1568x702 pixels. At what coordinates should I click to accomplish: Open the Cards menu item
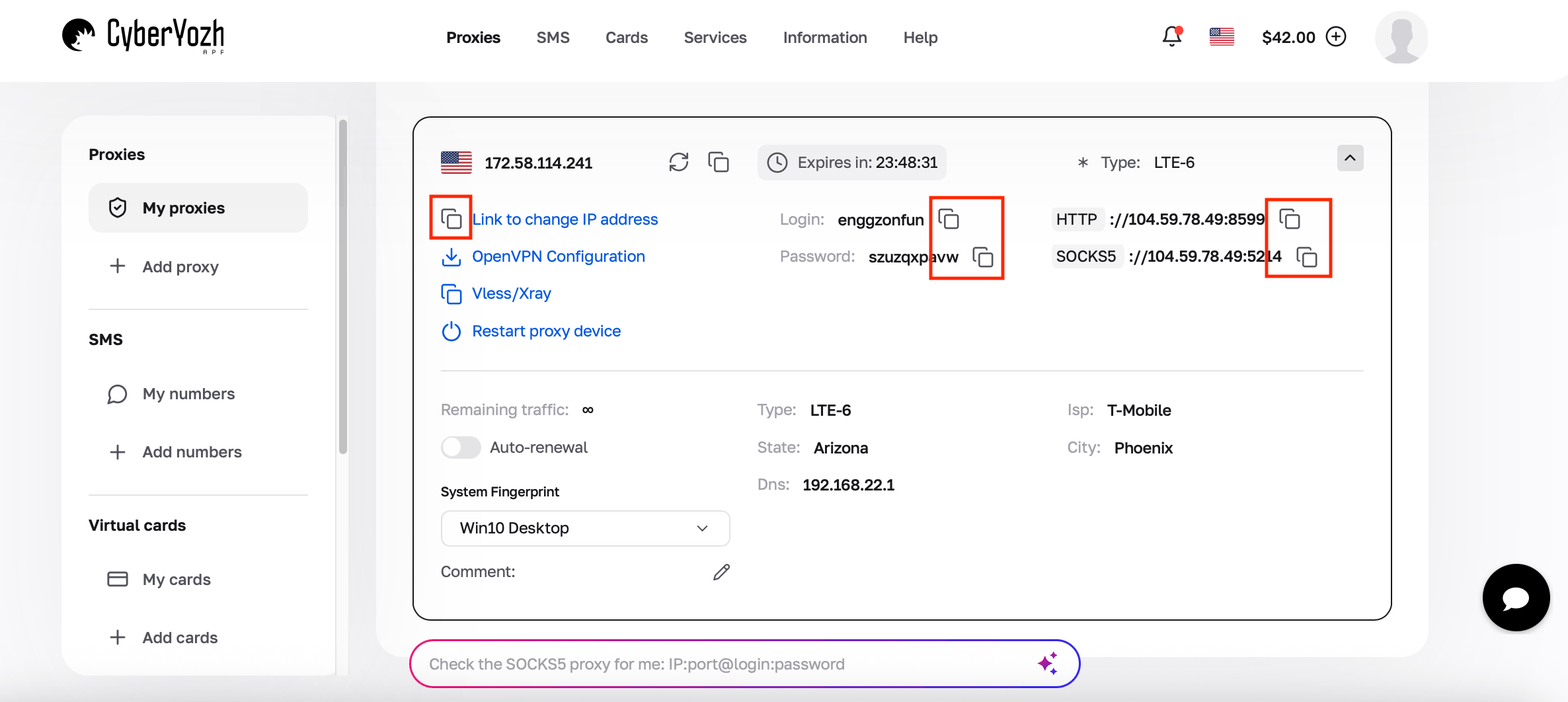click(626, 38)
